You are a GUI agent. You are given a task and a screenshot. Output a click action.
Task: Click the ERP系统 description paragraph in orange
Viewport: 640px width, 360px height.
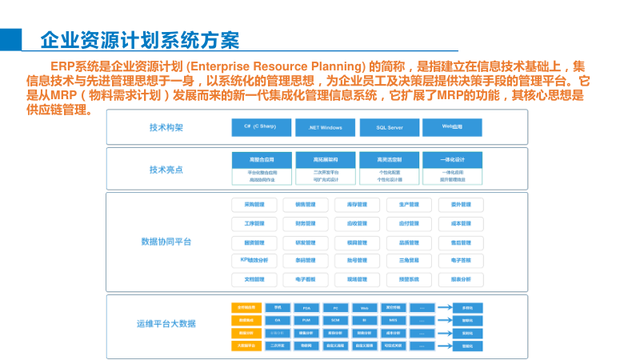click(308, 88)
